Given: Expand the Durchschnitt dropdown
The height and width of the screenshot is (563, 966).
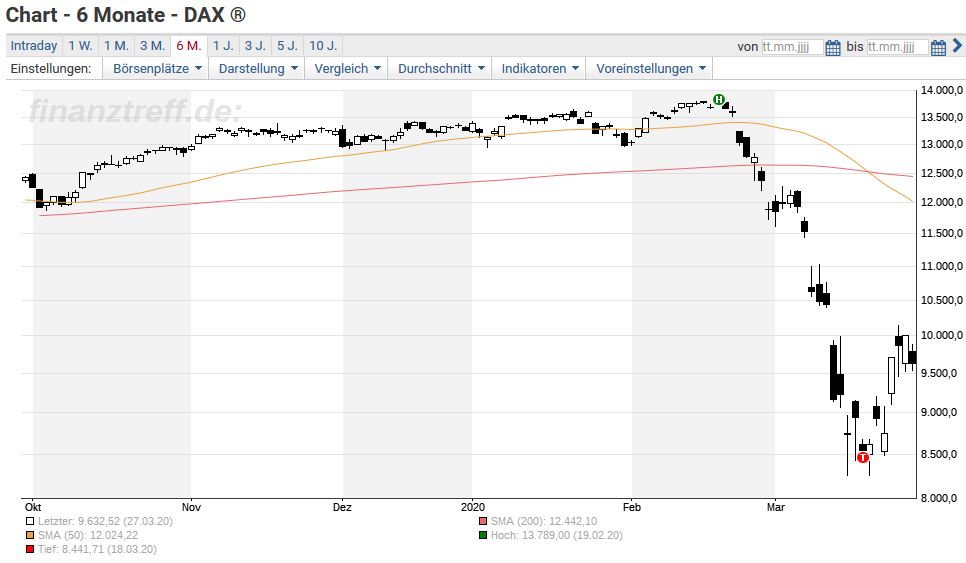Looking at the screenshot, I should pos(440,68).
